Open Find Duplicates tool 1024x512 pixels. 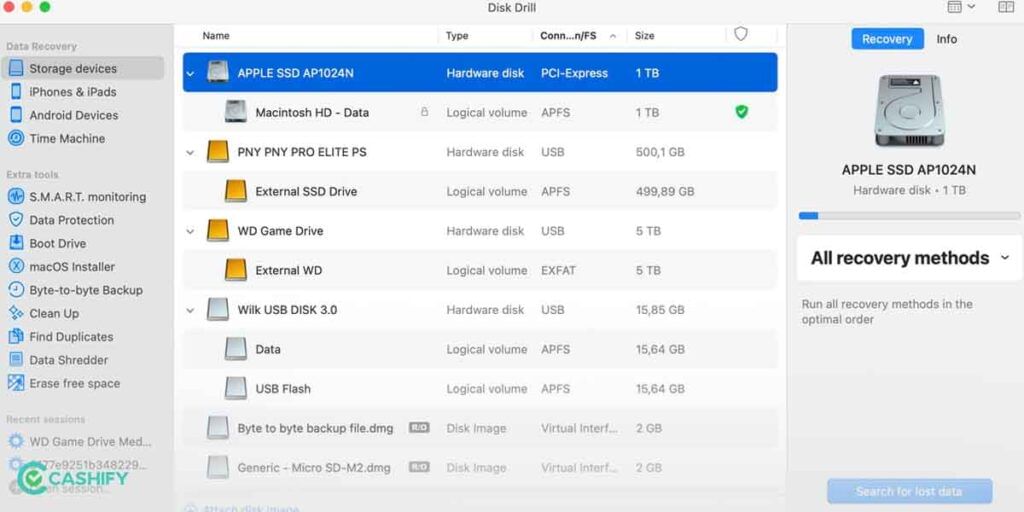coord(71,337)
